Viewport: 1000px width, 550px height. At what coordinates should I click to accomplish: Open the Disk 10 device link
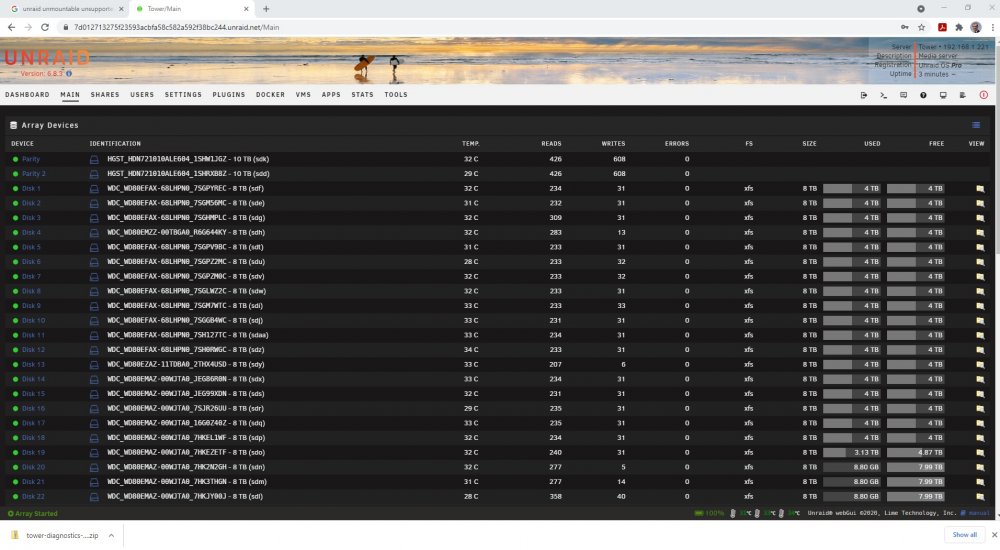(33, 321)
